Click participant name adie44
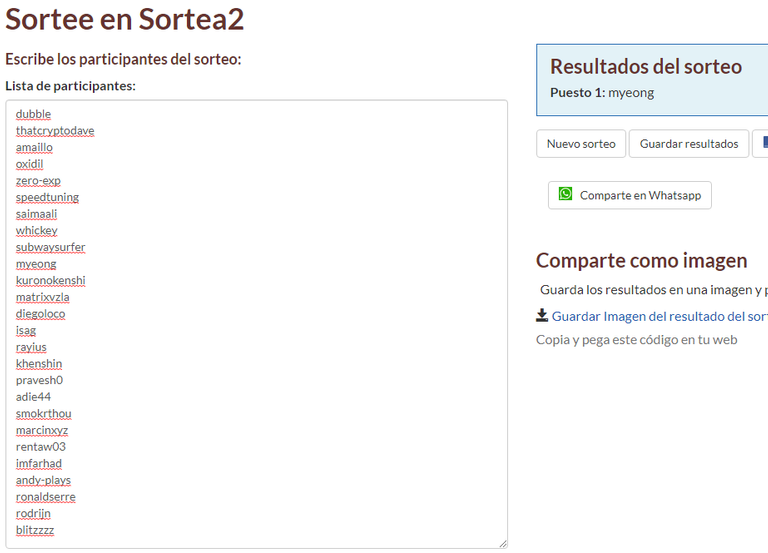This screenshot has height=553, width=768. pos(33,397)
